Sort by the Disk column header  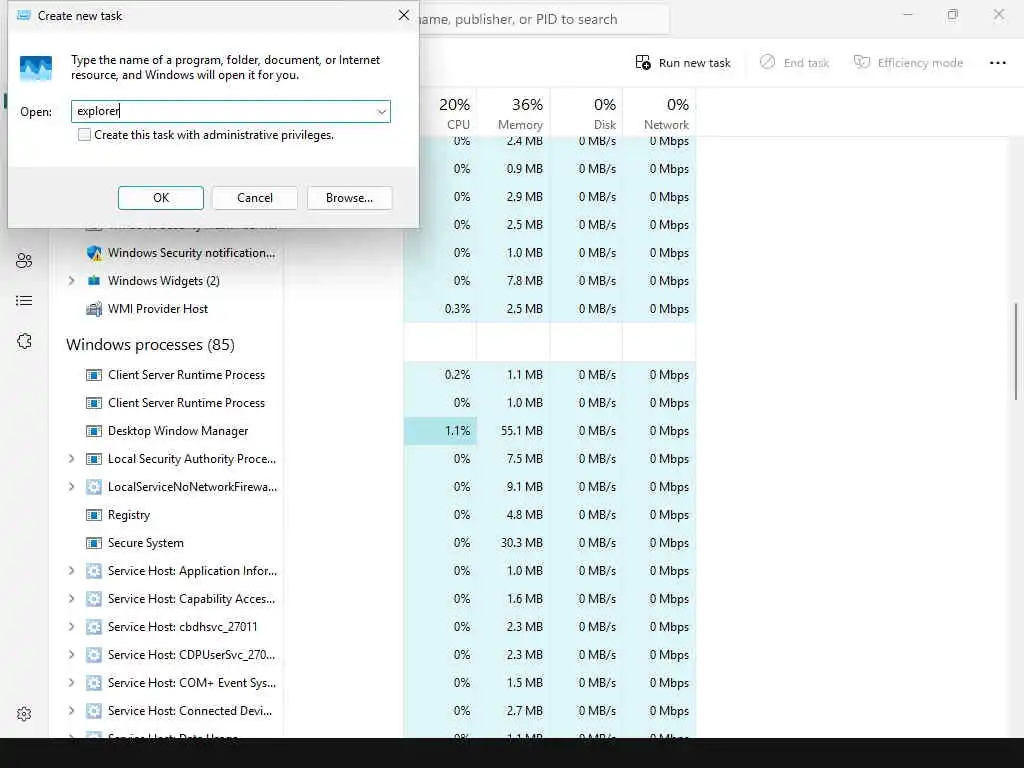tap(586, 113)
